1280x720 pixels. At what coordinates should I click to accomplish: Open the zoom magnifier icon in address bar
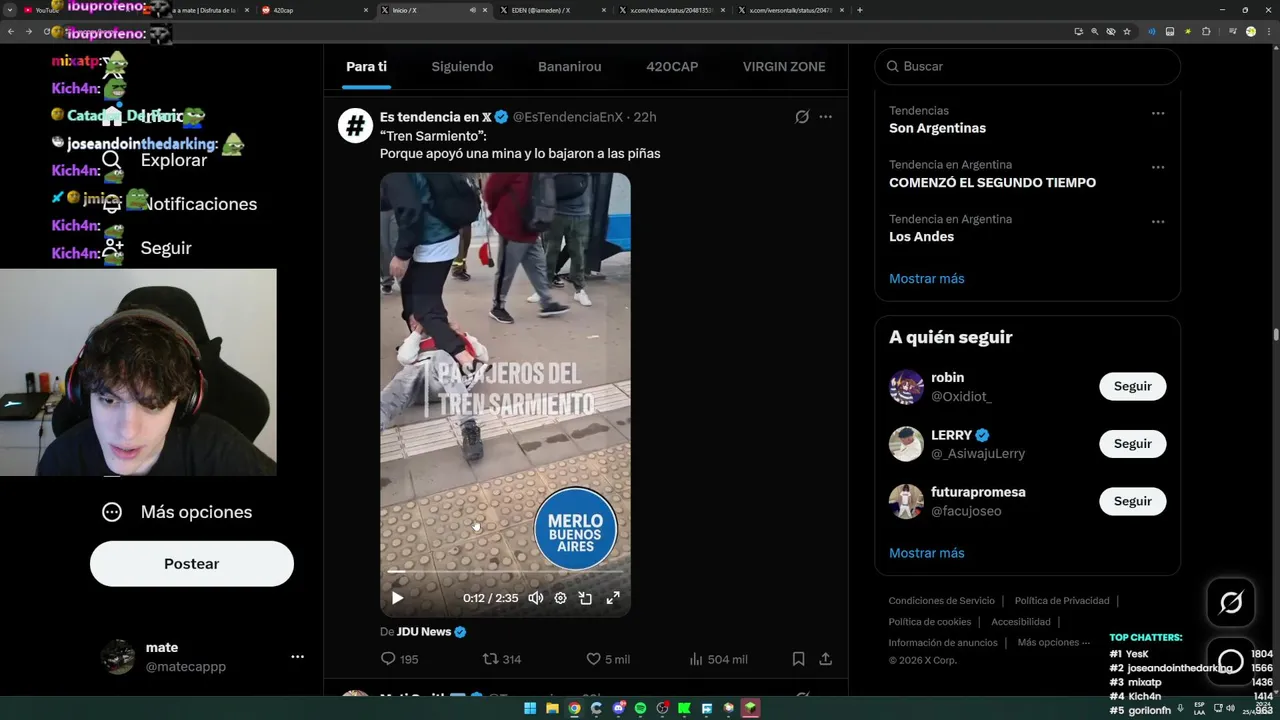(x=1095, y=32)
